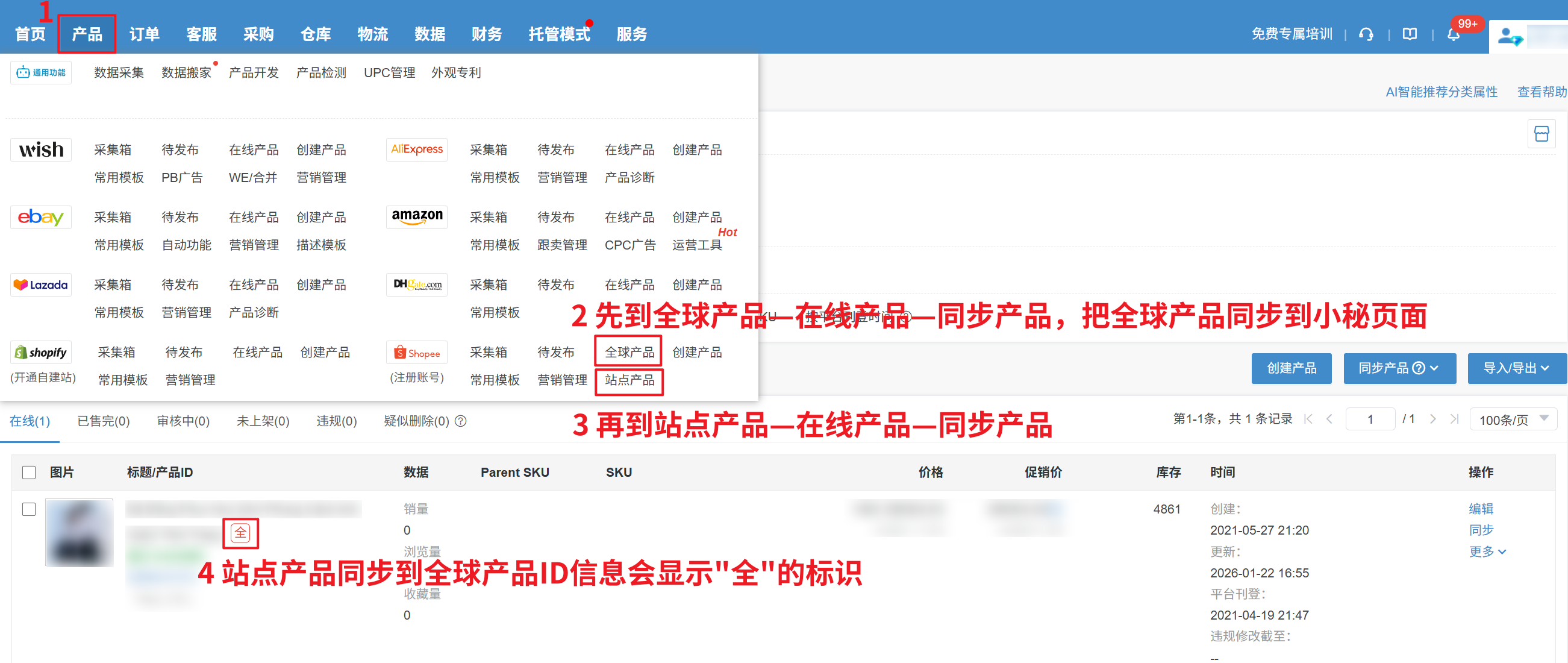Open the 订单 top menu
Screen dimensions: 1568x663
144,34
